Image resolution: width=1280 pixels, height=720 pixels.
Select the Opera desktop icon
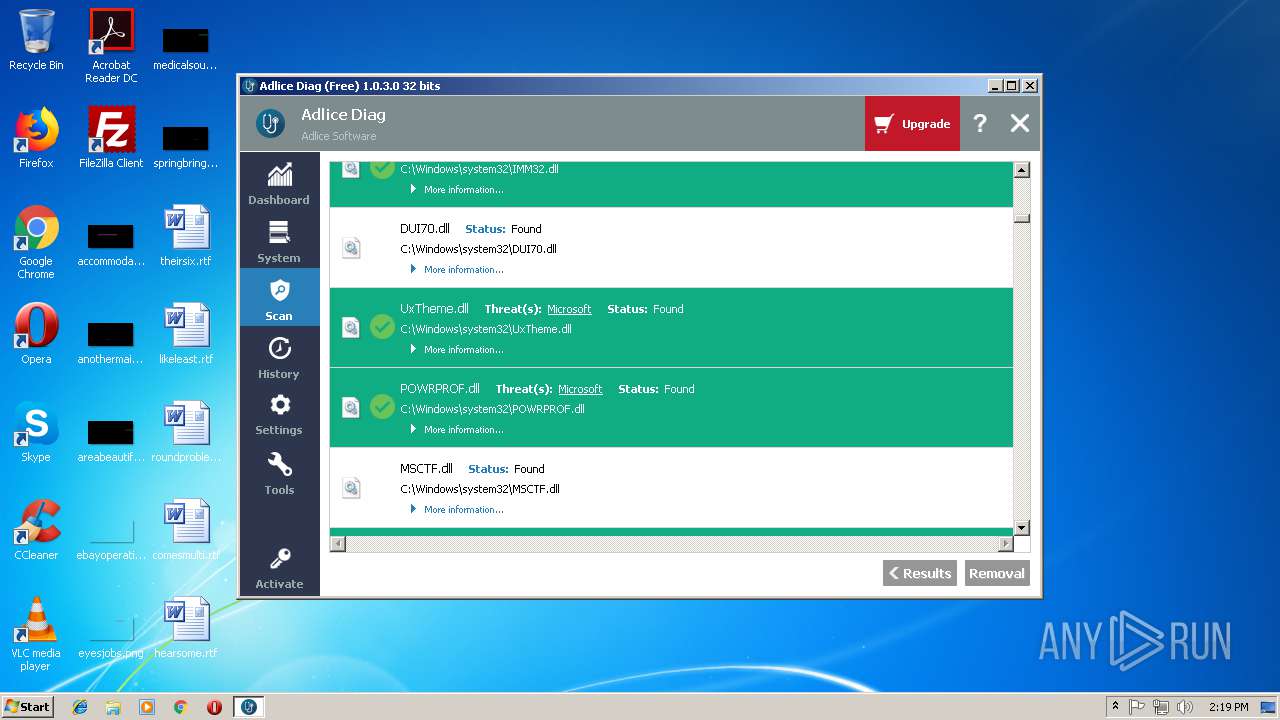coord(36,334)
